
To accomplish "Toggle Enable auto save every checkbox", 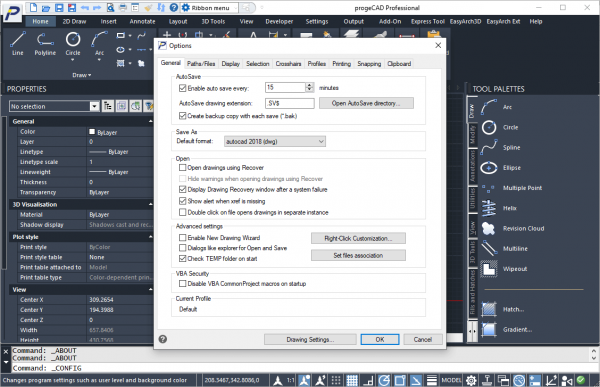I will coord(183,88).
